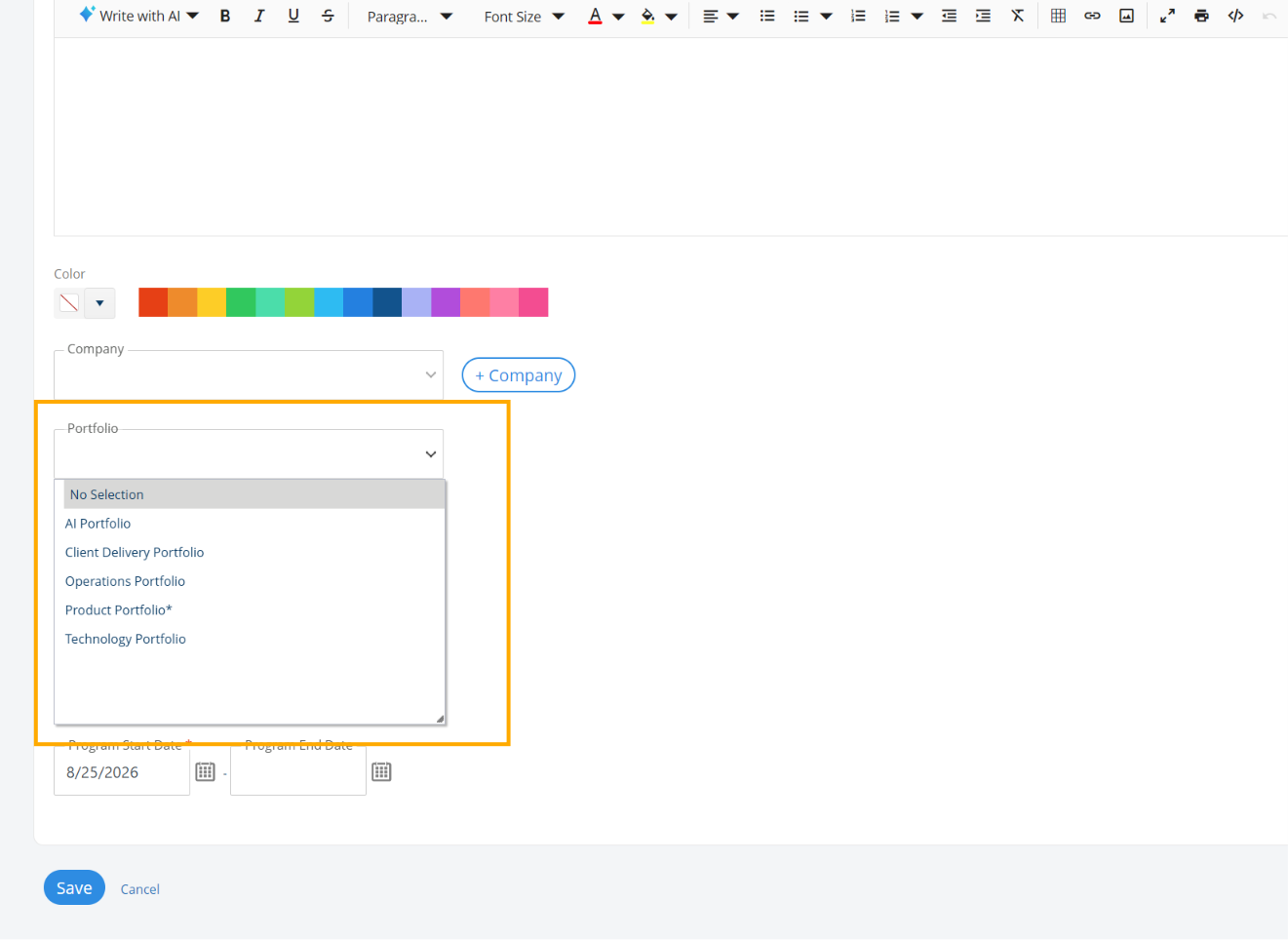Apply the red font color button

tap(595, 16)
